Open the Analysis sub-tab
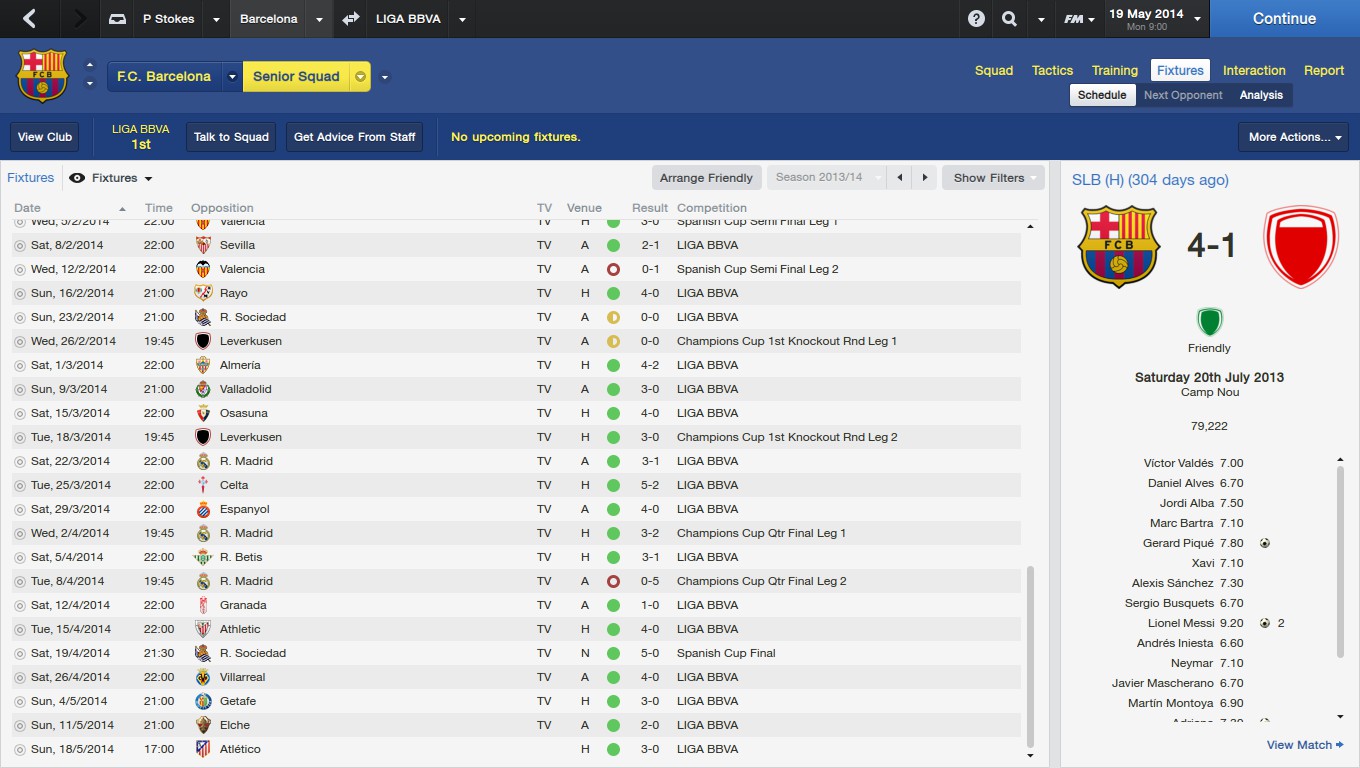Screen dimensions: 1360x768 coord(1260,95)
